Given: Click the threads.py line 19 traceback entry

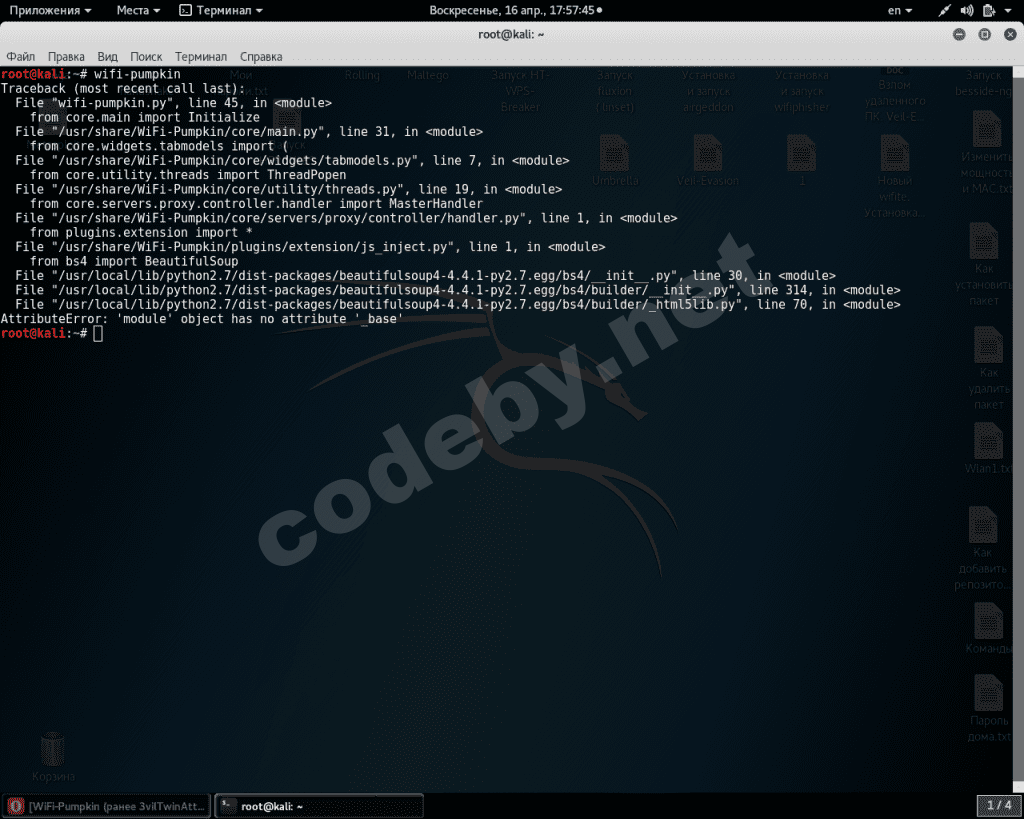Looking at the screenshot, I should coord(289,189).
